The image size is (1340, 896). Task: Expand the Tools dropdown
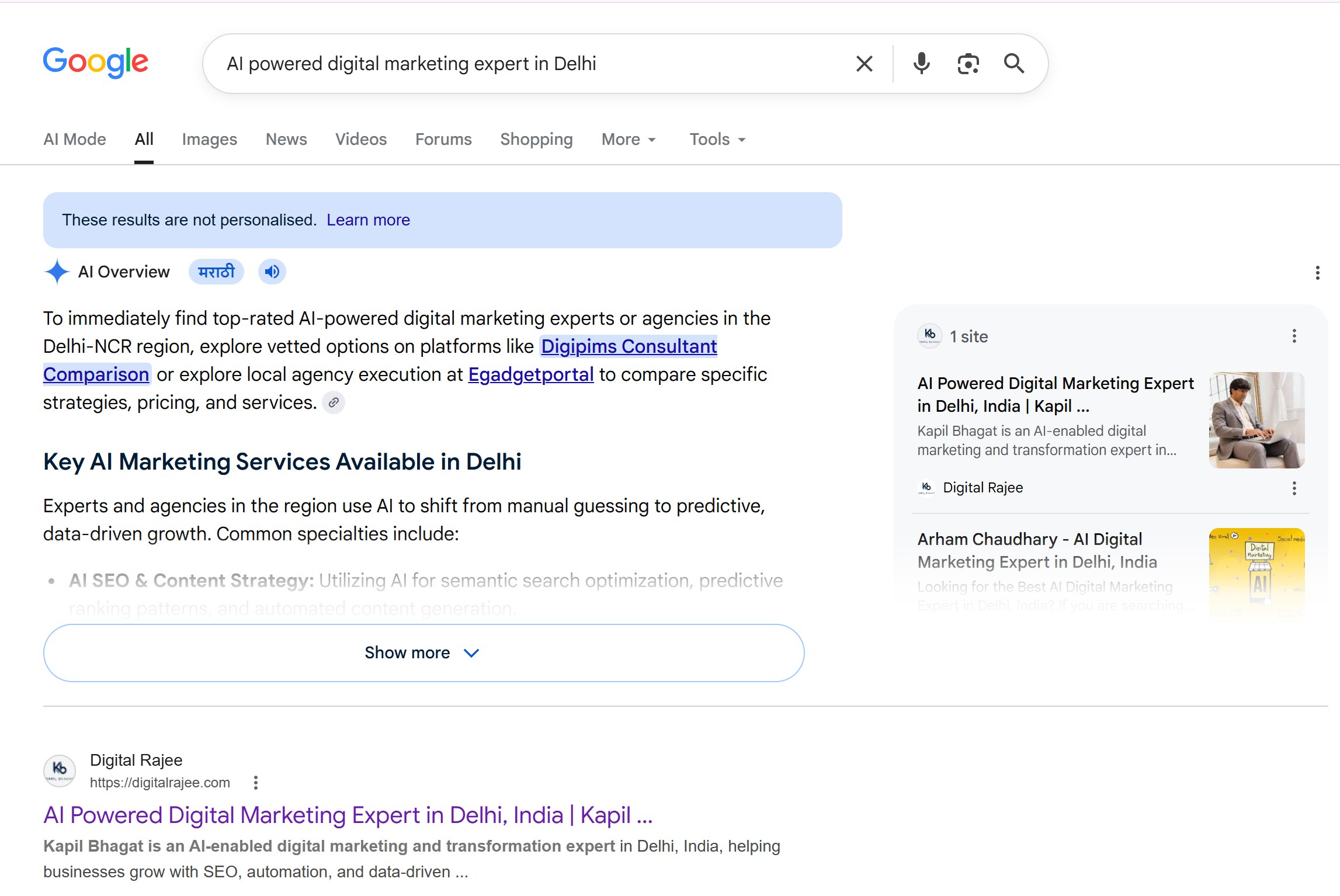[x=717, y=140]
